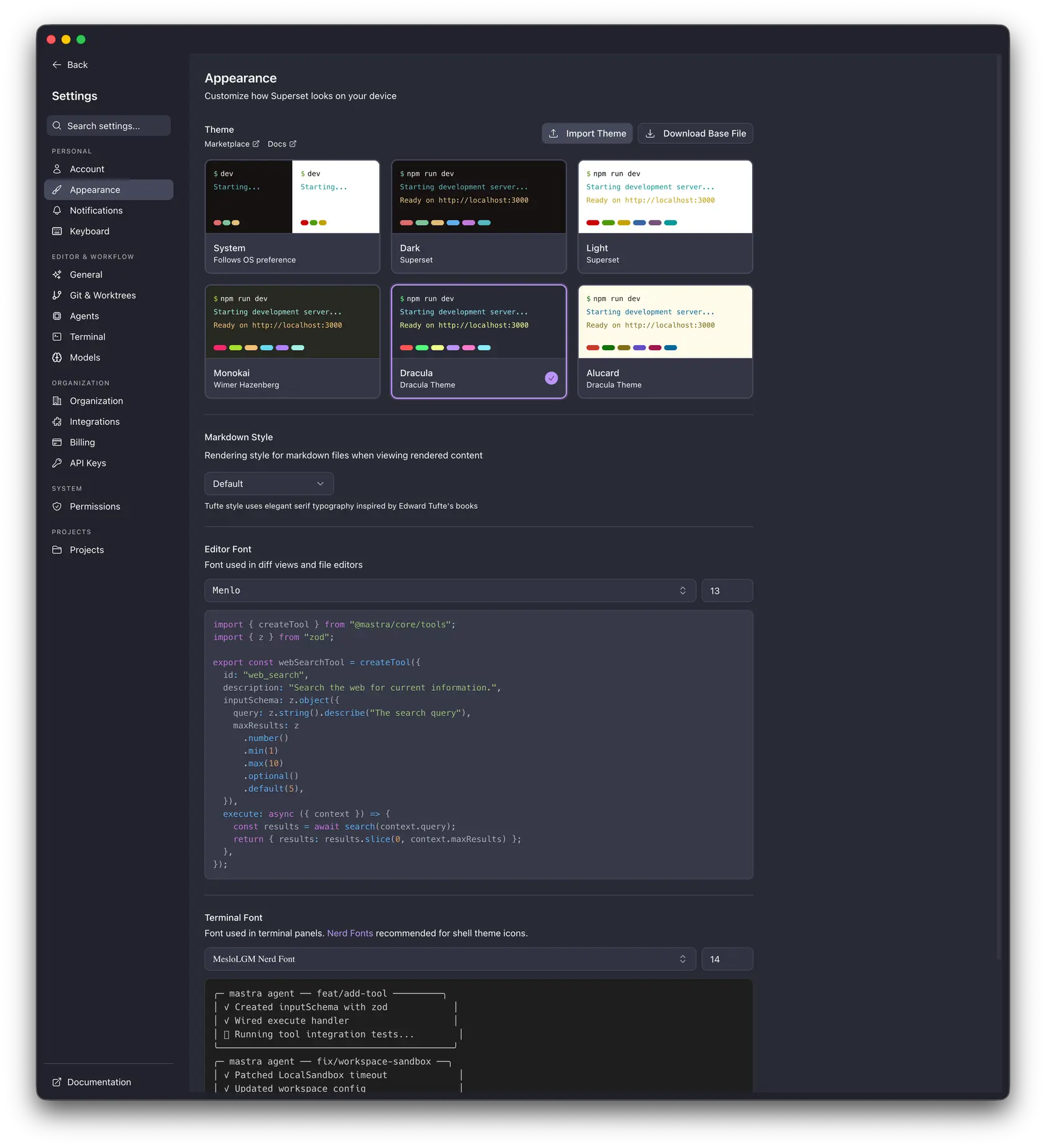This screenshot has height=1148, width=1046.
Task: Open Notifications settings page
Action: 109,211
